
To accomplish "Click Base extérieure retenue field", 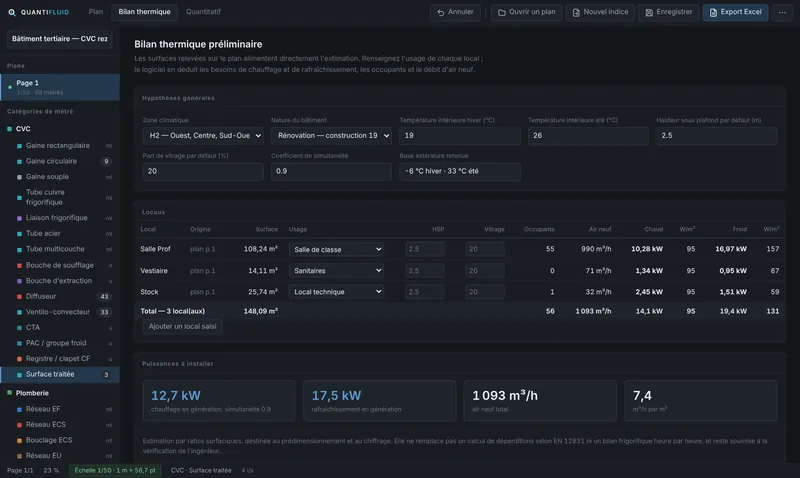I will click(x=460, y=171).
